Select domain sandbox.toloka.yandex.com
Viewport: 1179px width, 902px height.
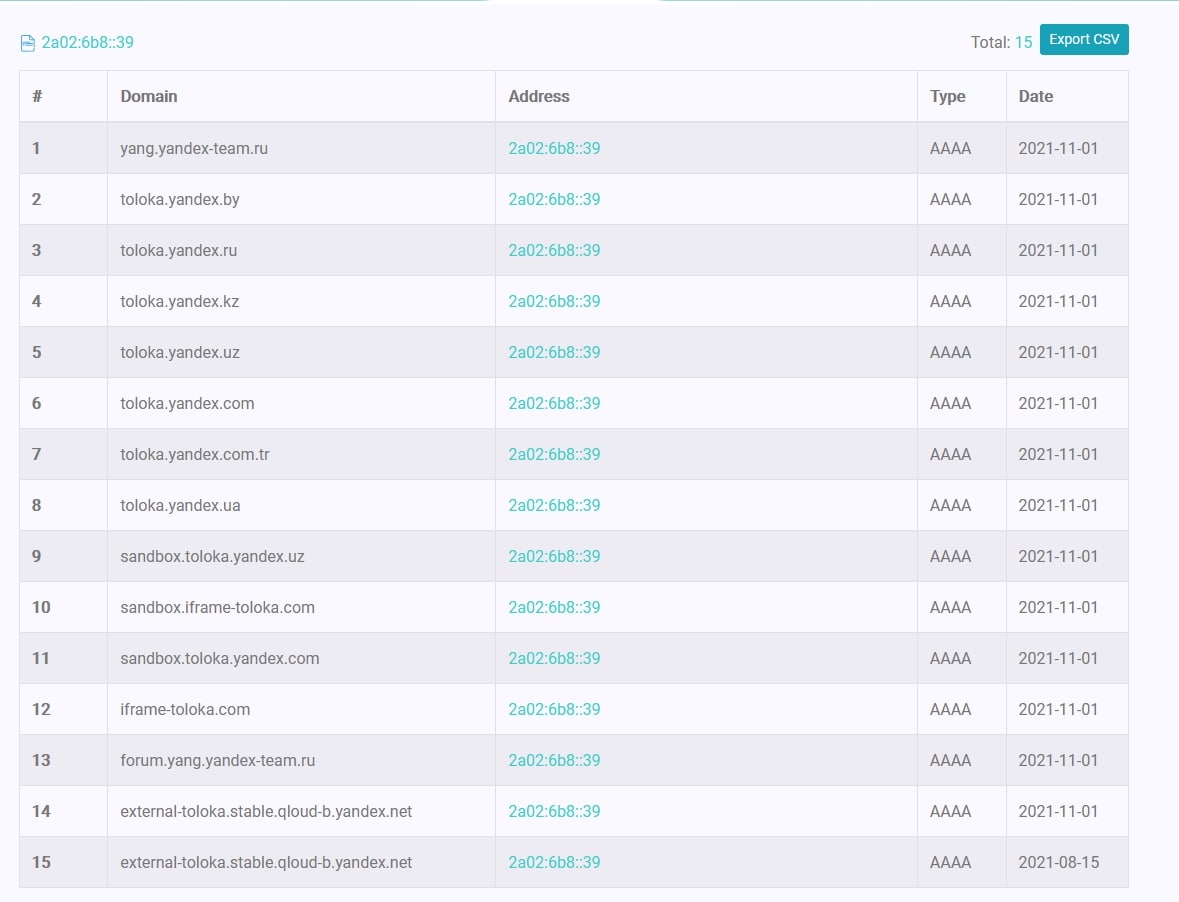(x=220, y=658)
